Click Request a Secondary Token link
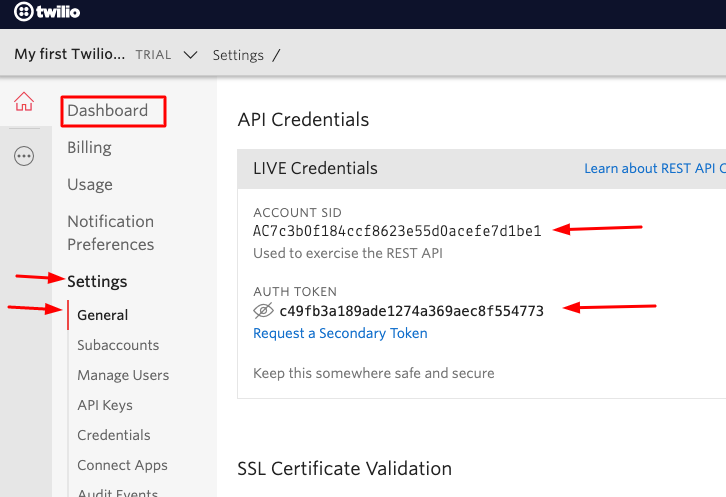 340,333
